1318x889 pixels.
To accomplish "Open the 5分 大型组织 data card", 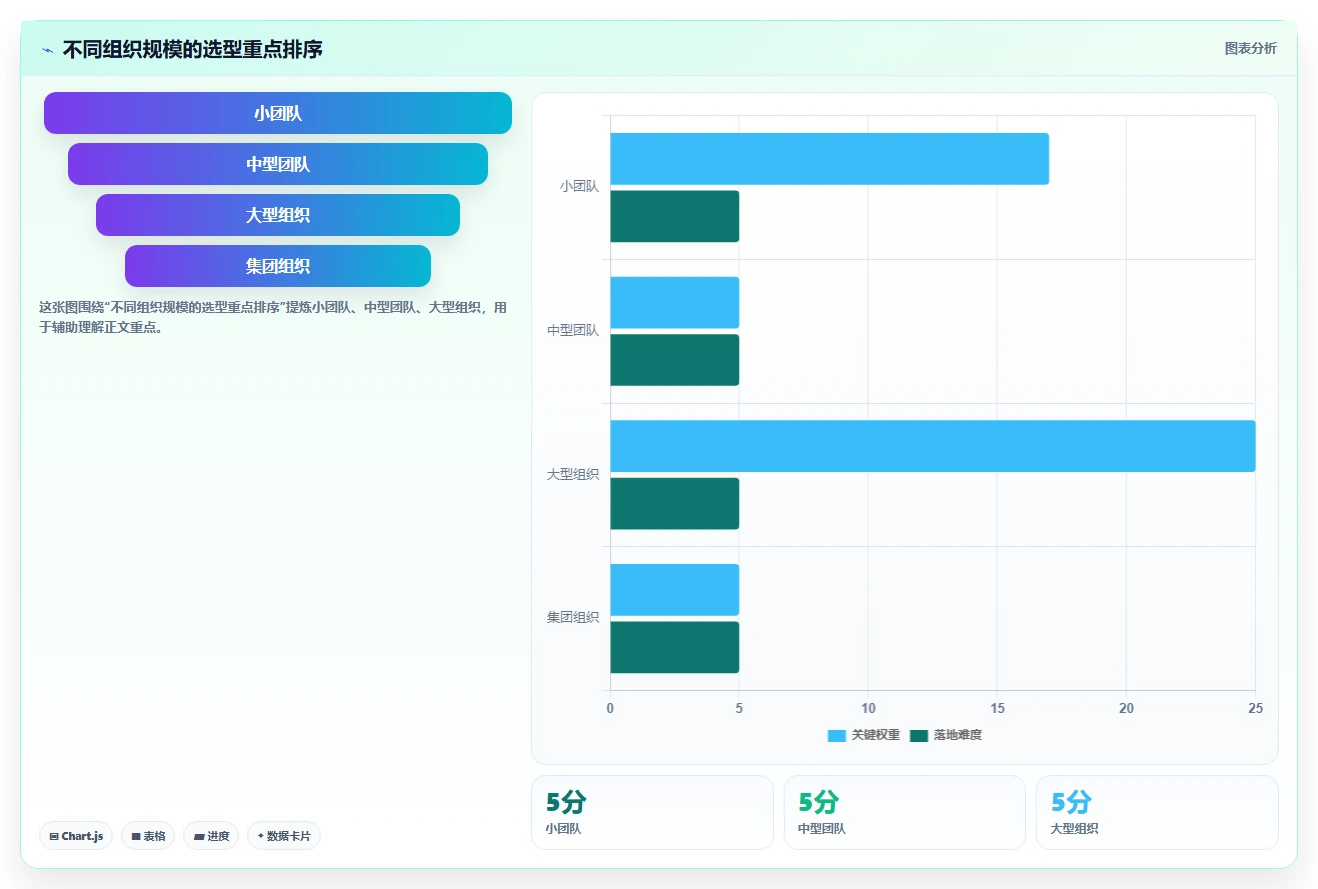I will [x=1157, y=812].
